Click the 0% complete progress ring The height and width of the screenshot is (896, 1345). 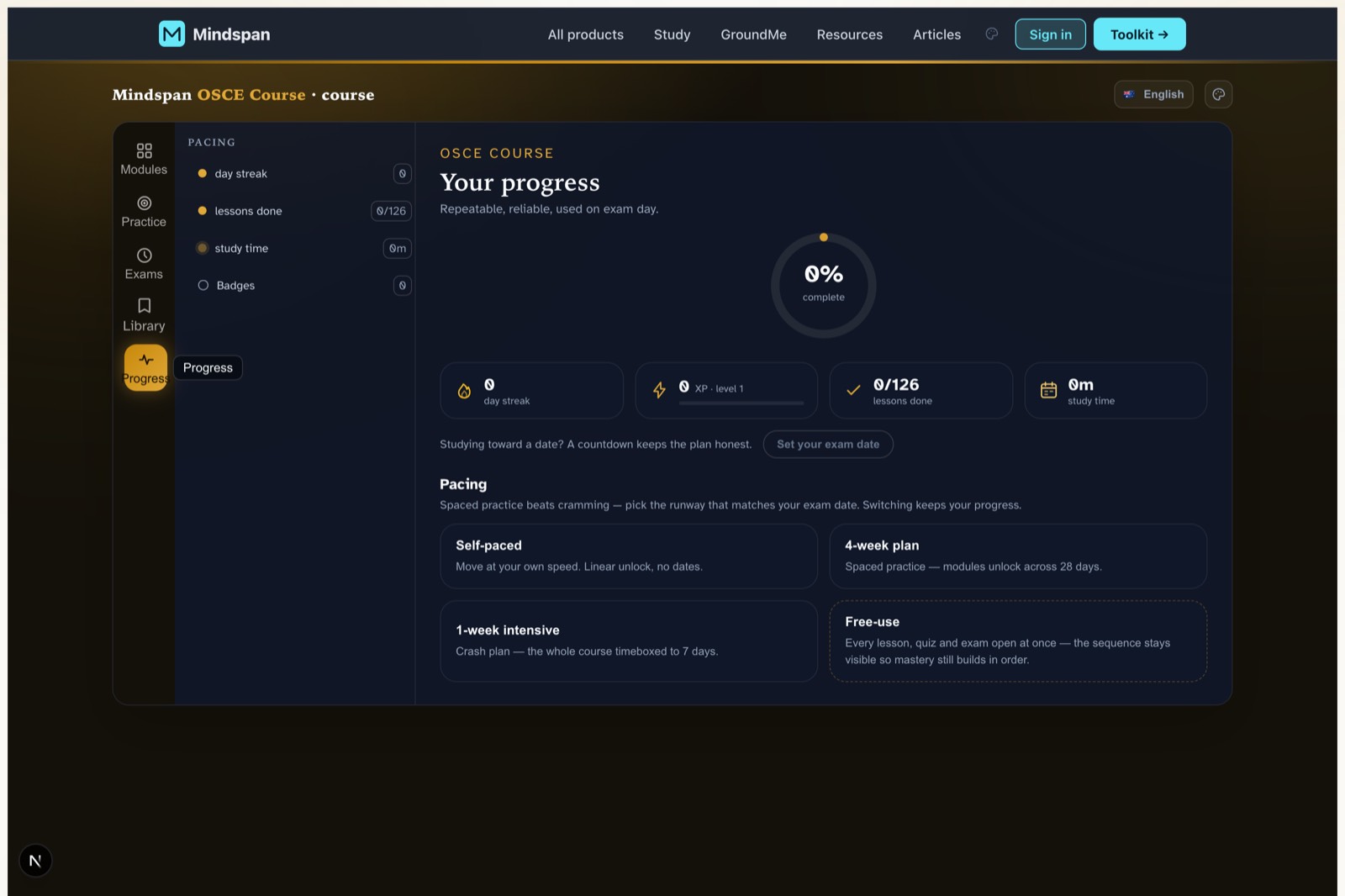click(x=824, y=286)
